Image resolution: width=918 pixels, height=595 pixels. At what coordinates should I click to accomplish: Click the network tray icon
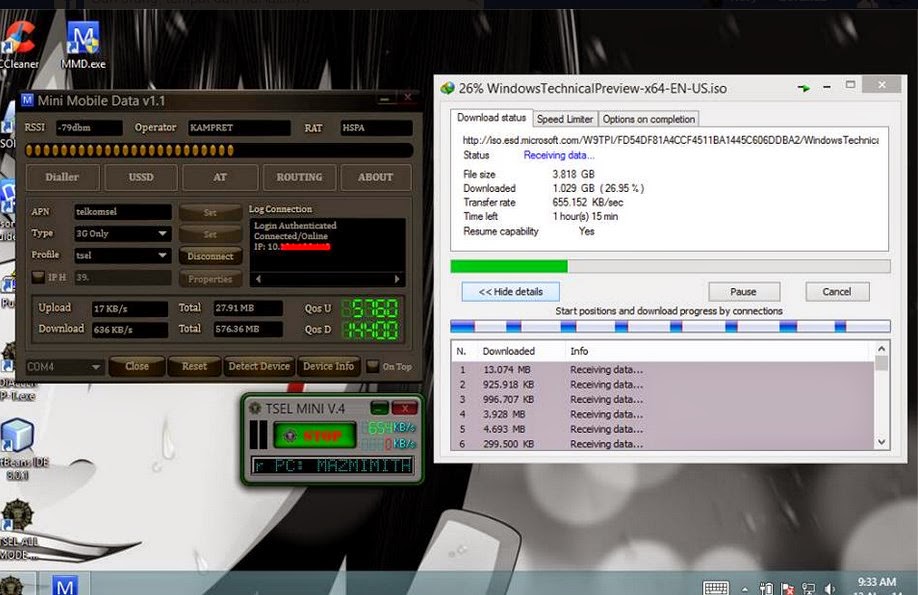coord(809,589)
